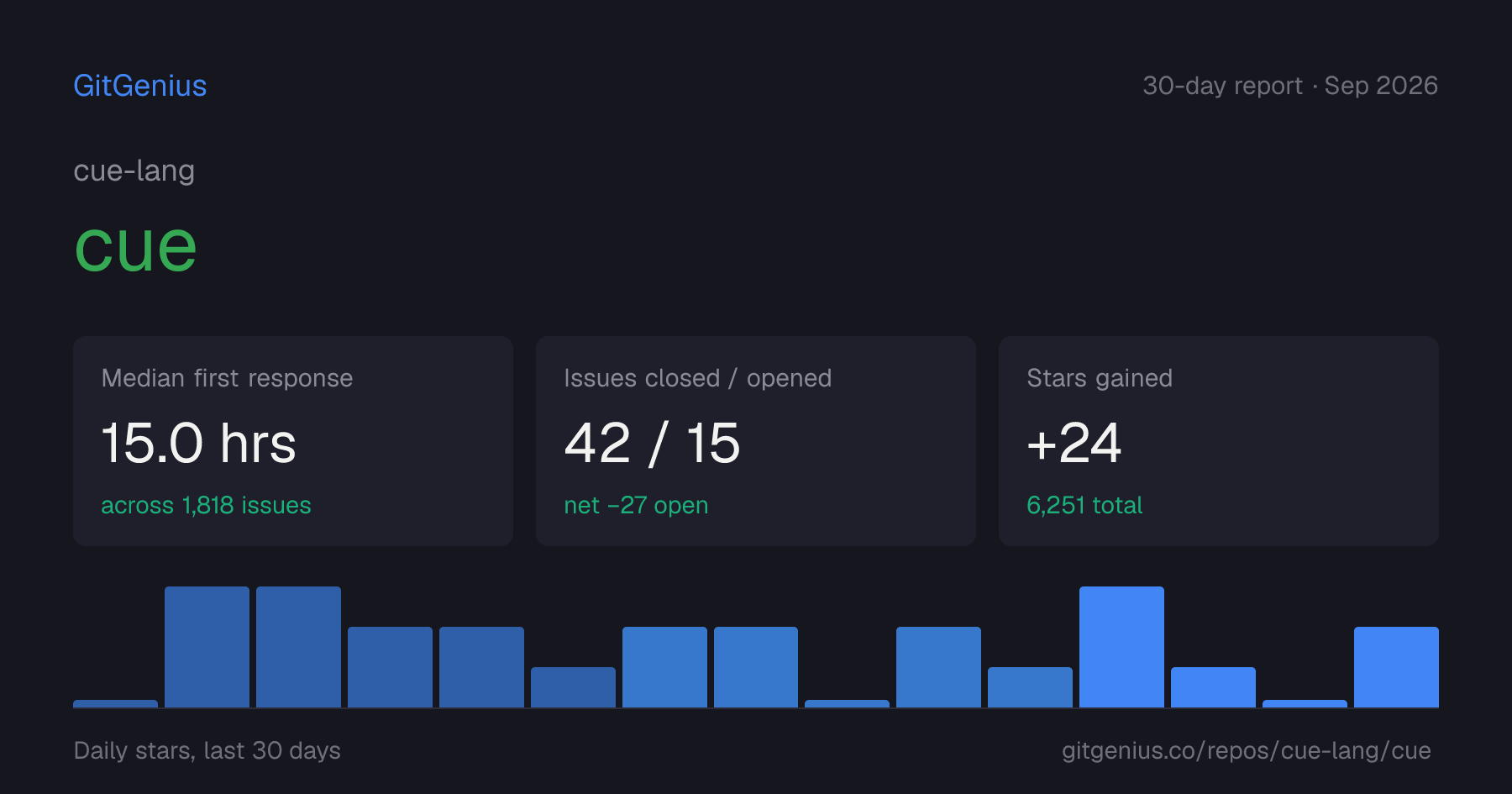Open the Median first response card
The image size is (1512, 794).
pos(293,441)
